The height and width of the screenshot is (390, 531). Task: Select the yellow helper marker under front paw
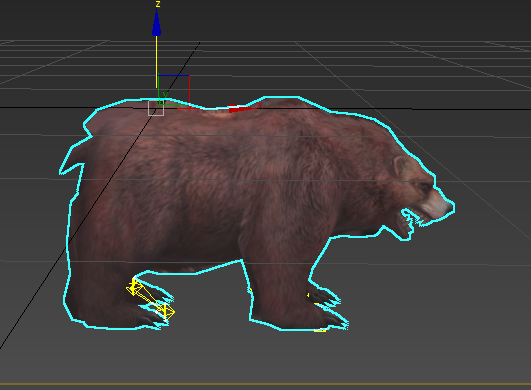(x=320, y=330)
